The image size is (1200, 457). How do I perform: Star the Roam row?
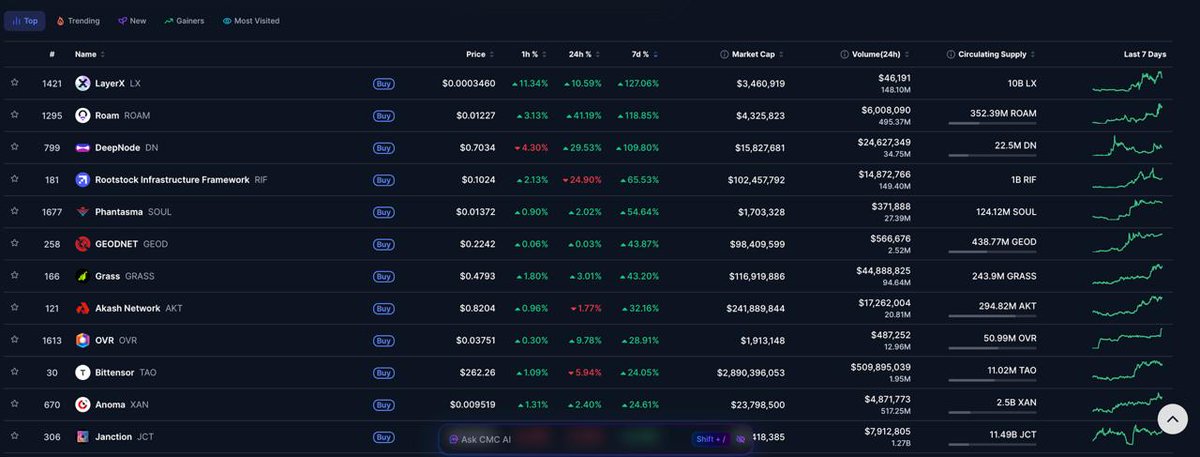[14, 115]
